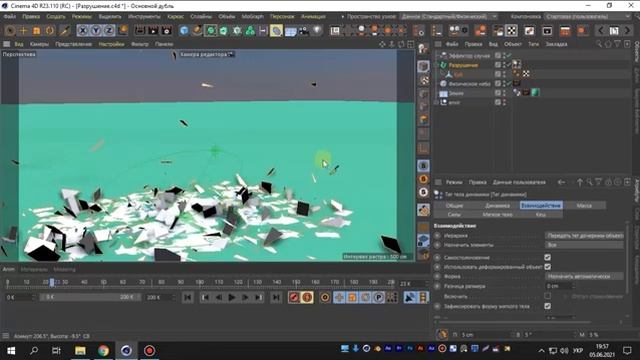640x360 pixels.
Task: Toggle Зафиксировать форму мягкого тела checkbox
Action: coord(547,306)
